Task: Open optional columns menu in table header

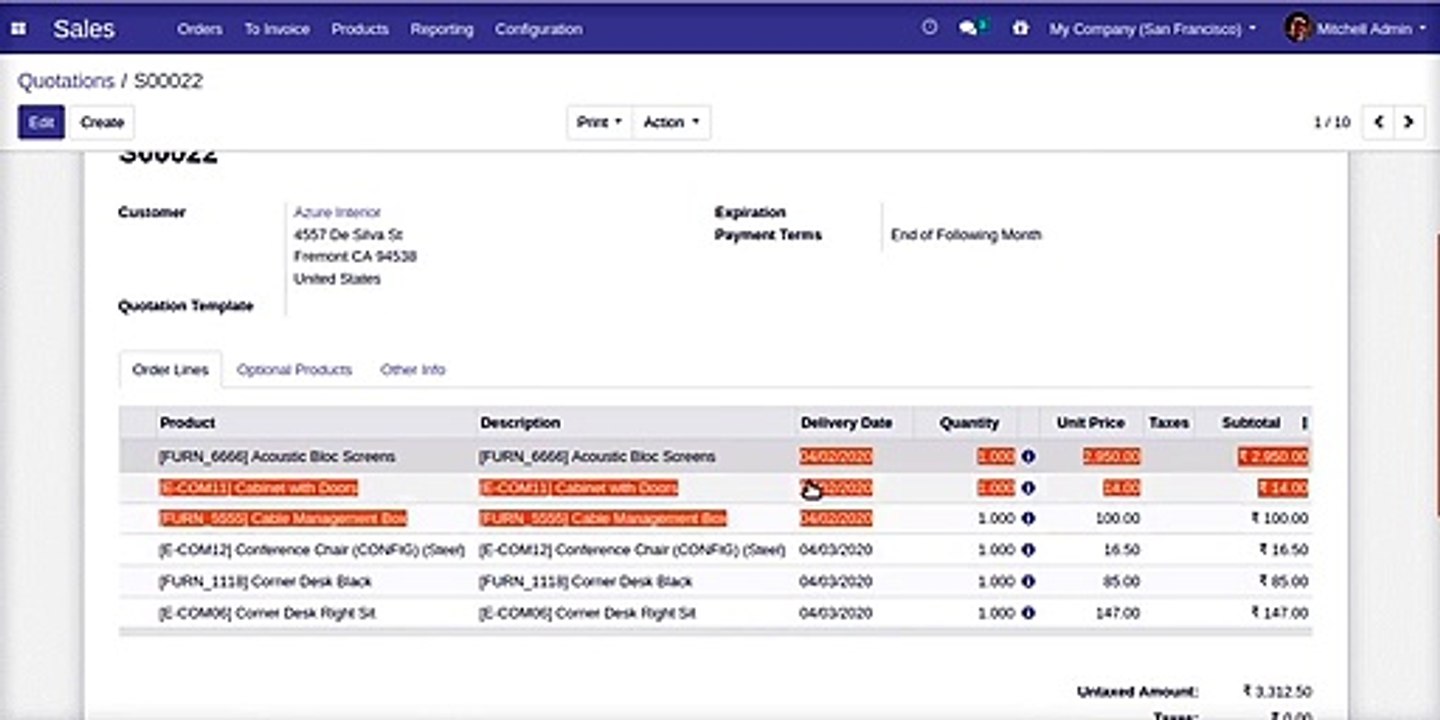Action: (1304, 423)
